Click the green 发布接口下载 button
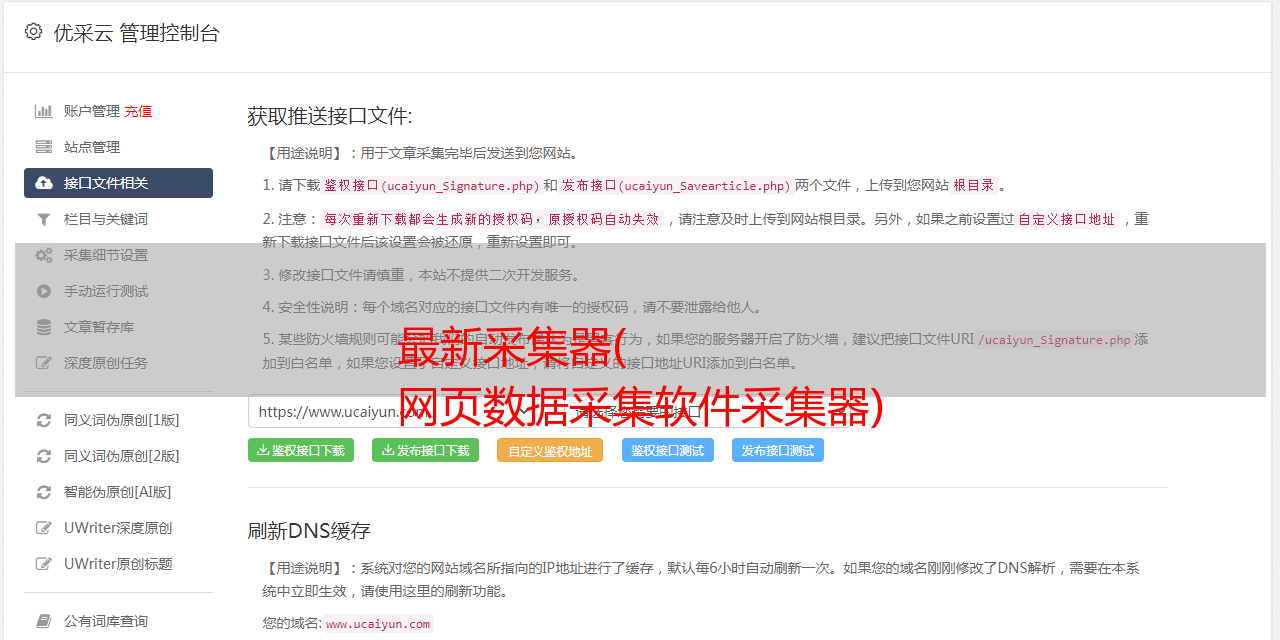The height and width of the screenshot is (640, 1280). (x=425, y=450)
